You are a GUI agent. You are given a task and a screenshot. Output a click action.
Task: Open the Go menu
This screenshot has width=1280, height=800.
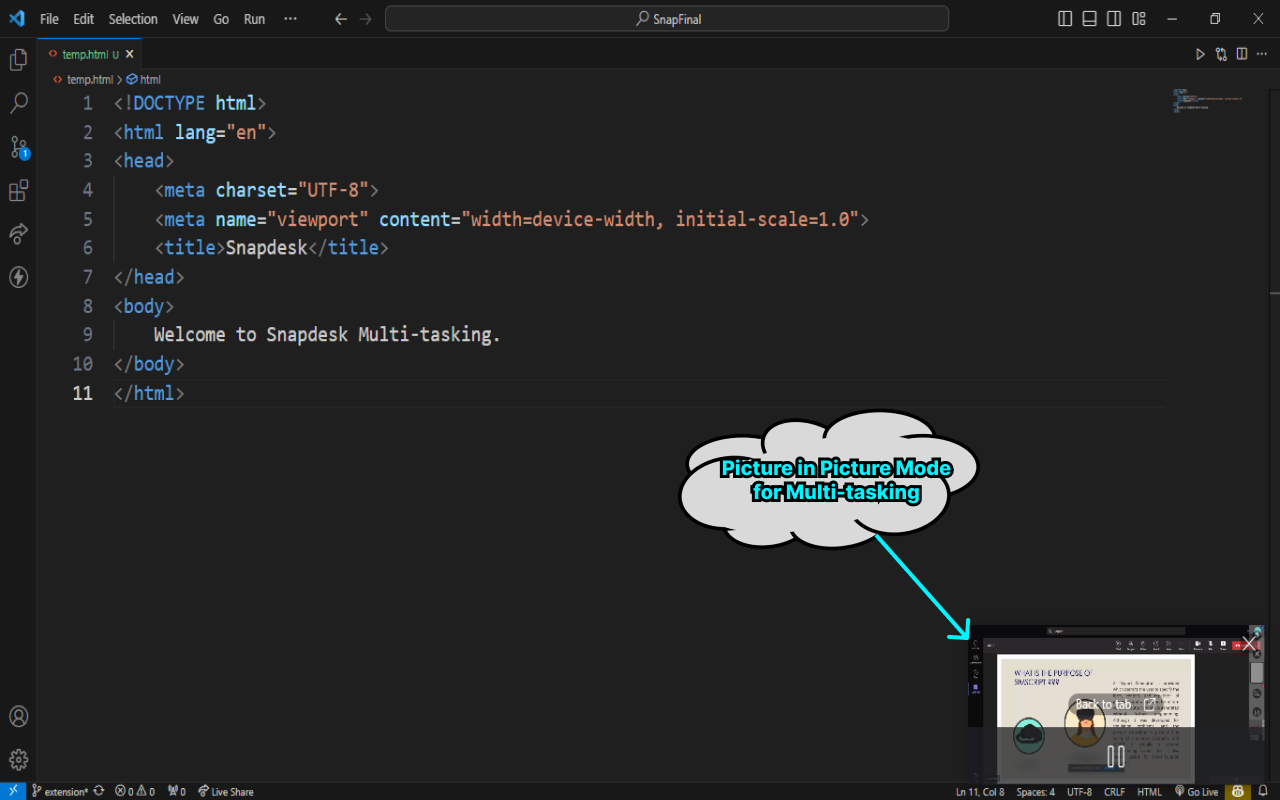pyautogui.click(x=221, y=19)
